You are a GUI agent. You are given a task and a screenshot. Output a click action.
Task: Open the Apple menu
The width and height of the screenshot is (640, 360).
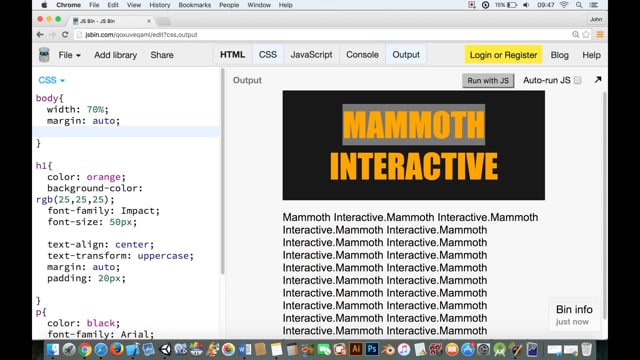44,5
